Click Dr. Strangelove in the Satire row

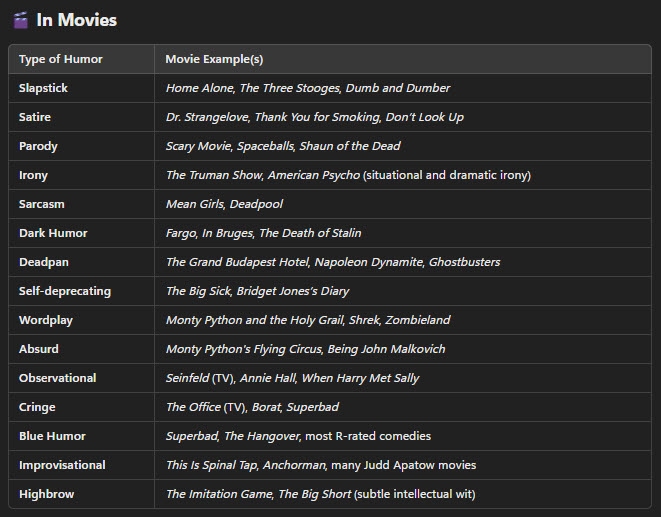[207, 117]
